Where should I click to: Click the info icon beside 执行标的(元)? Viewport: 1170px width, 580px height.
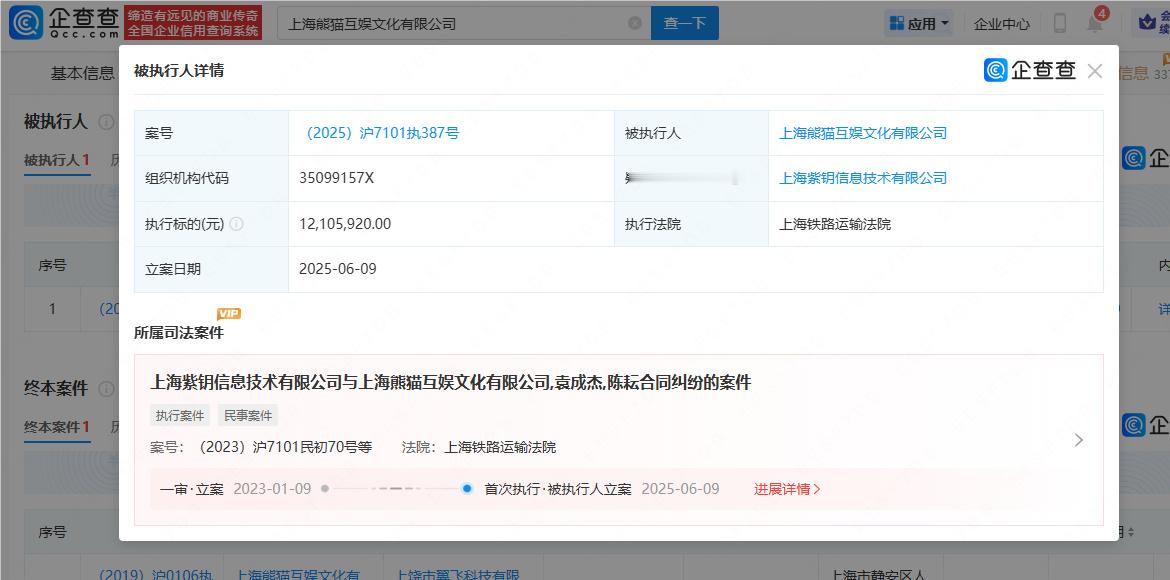237,224
